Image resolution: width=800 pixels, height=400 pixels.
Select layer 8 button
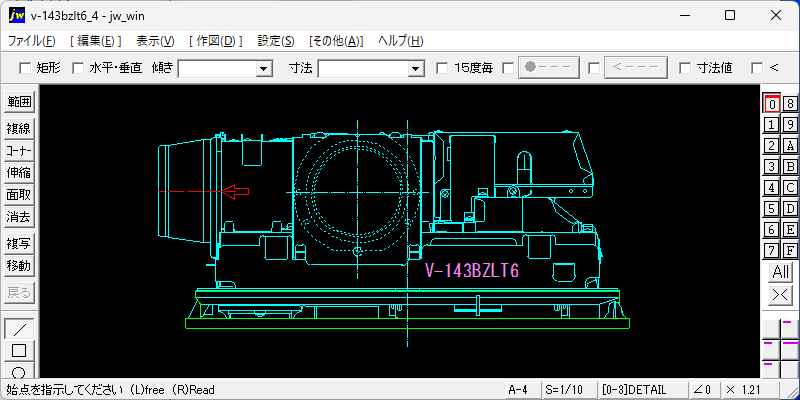point(790,104)
